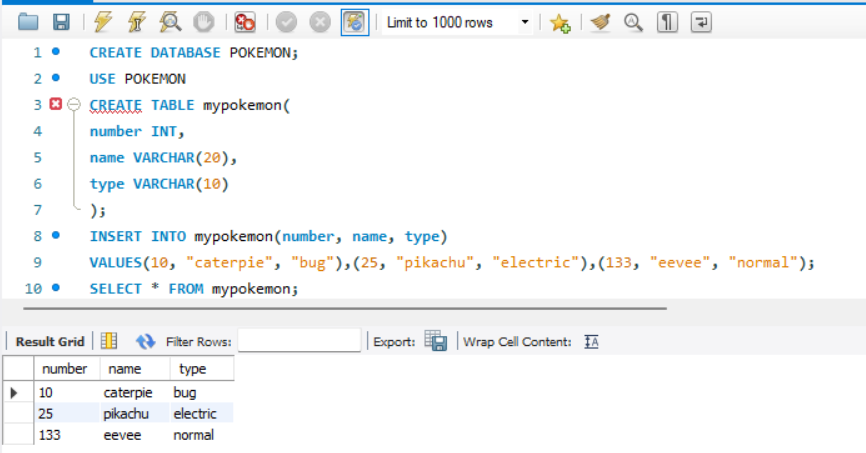Click the cell containing 133
Image resolution: width=866 pixels, height=453 pixels.
(67, 435)
